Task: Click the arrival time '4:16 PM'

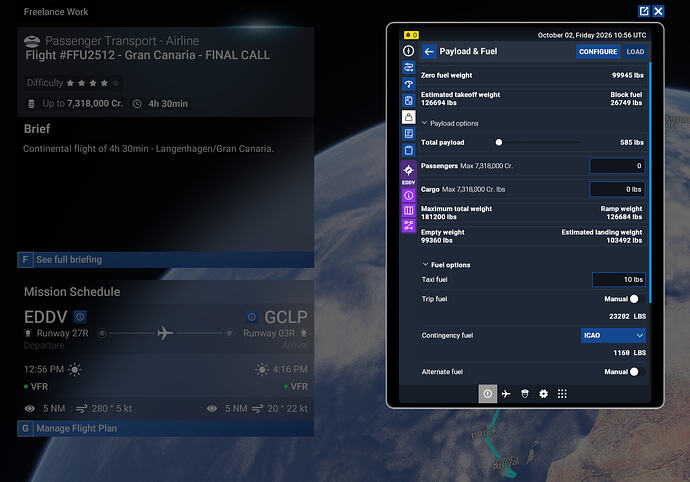Action: tap(290, 369)
